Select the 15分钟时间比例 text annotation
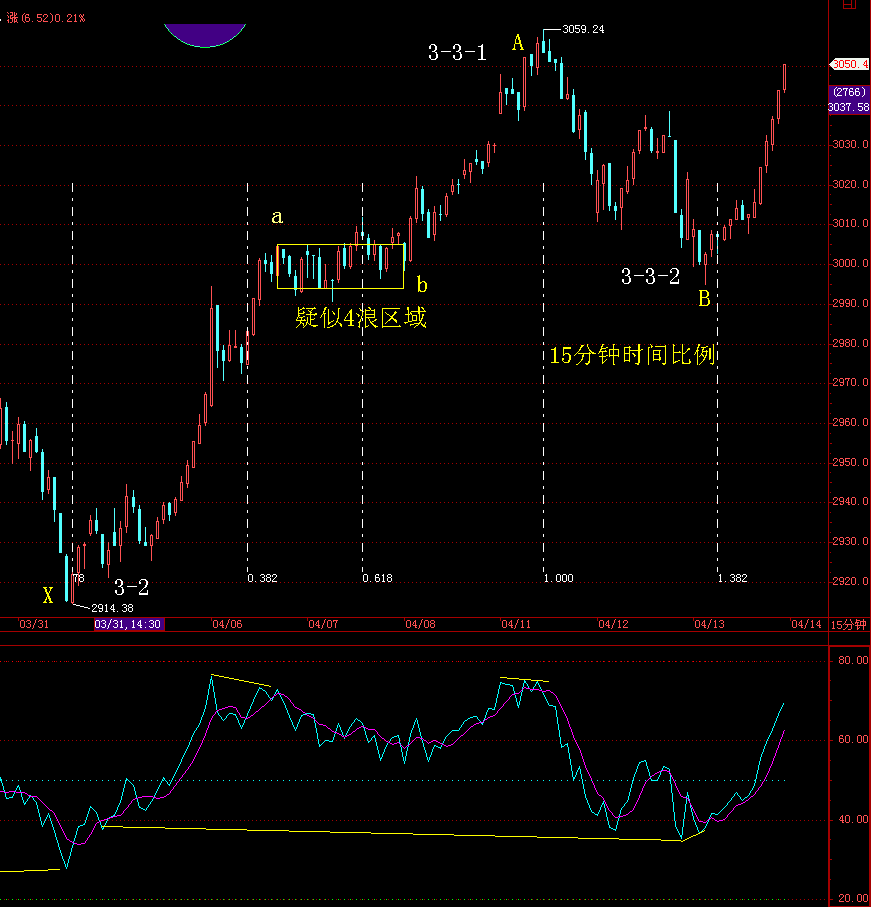 [632, 355]
